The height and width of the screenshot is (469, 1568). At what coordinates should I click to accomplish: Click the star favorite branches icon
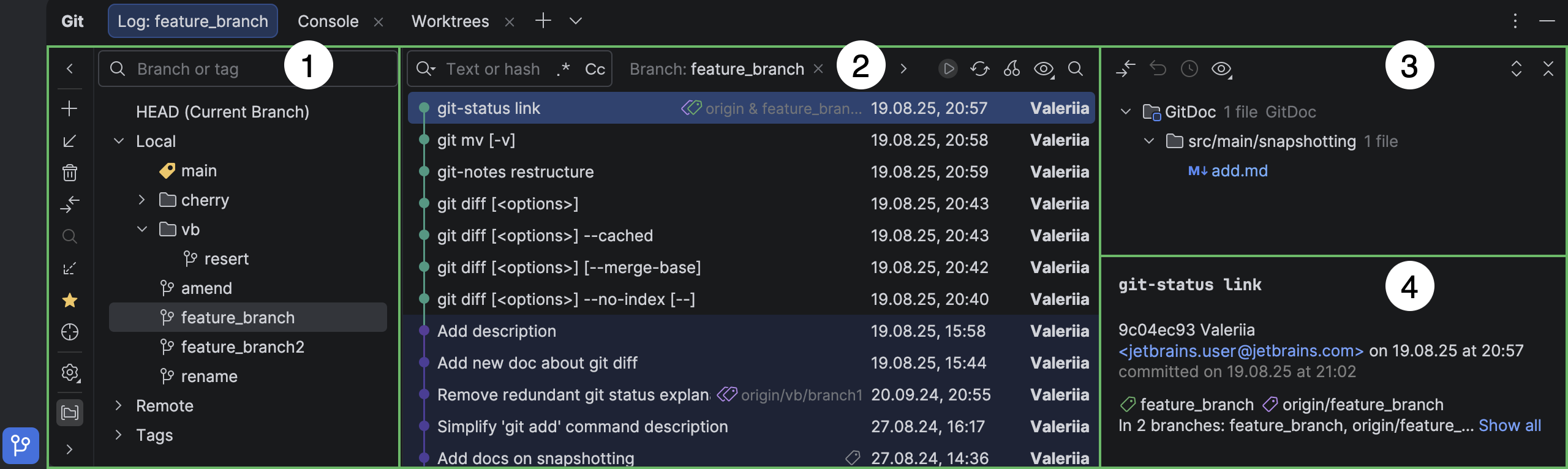tap(70, 300)
